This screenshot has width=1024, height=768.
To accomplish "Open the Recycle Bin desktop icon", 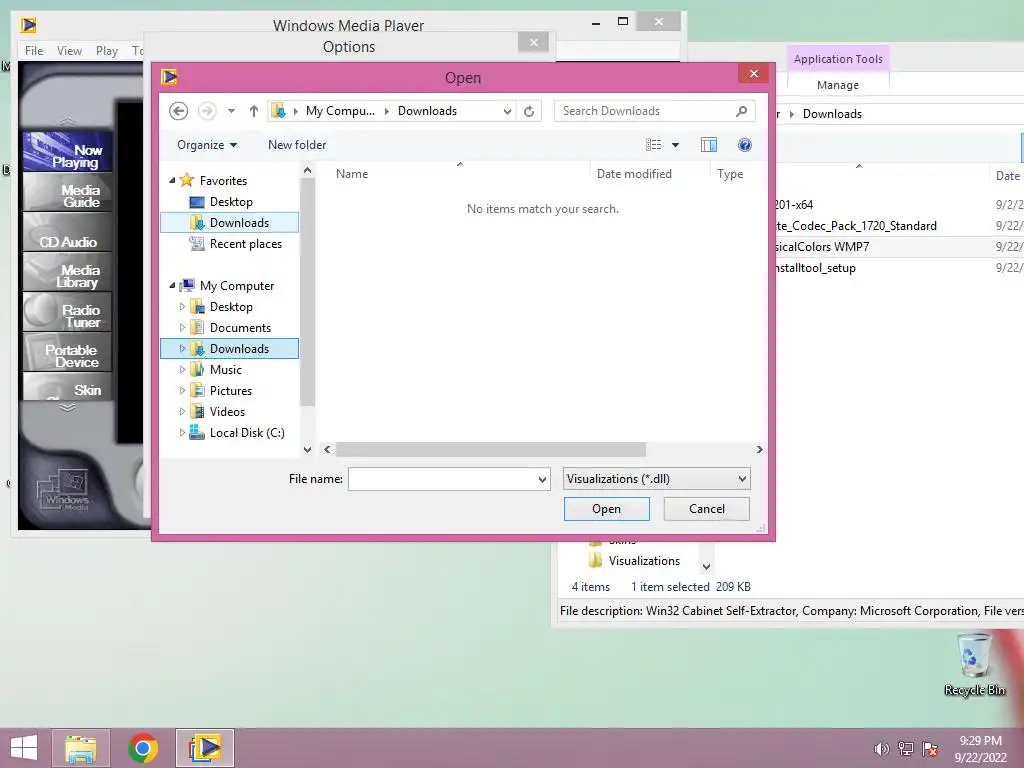I will tap(974, 665).
